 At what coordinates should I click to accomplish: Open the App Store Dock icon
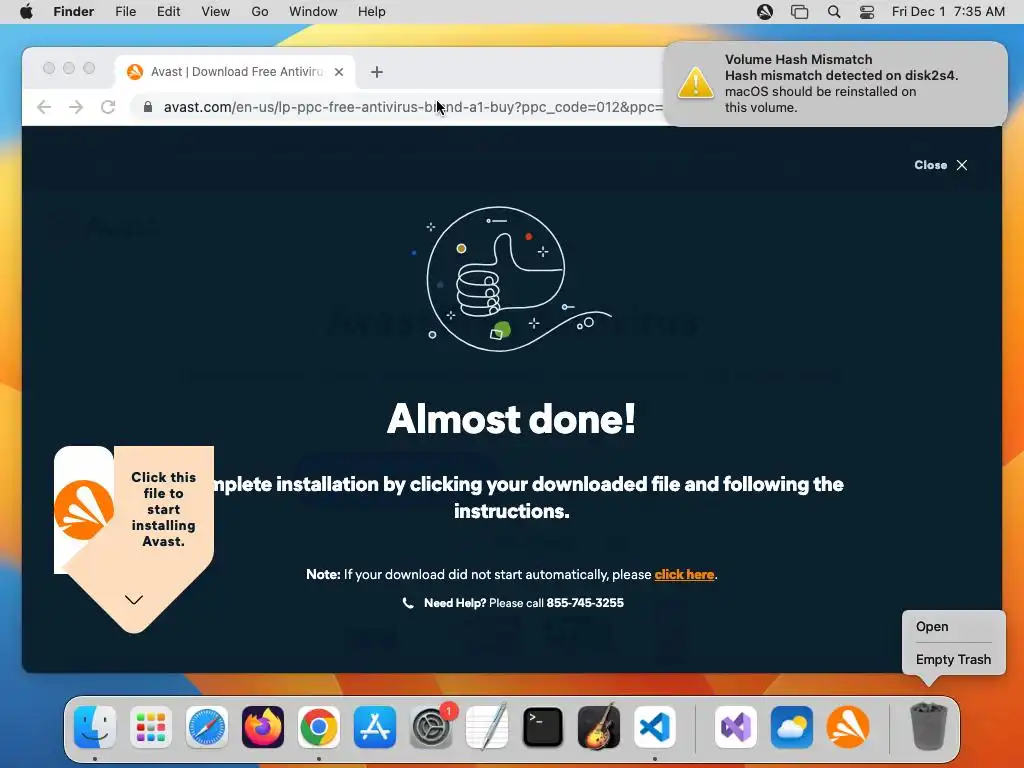coord(375,727)
